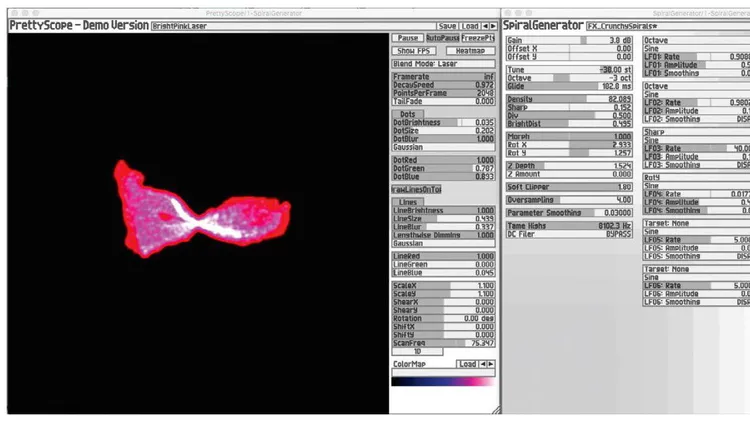750x421 pixels.
Task: Adjust the DotGreen color slider
Action: (x=443, y=168)
